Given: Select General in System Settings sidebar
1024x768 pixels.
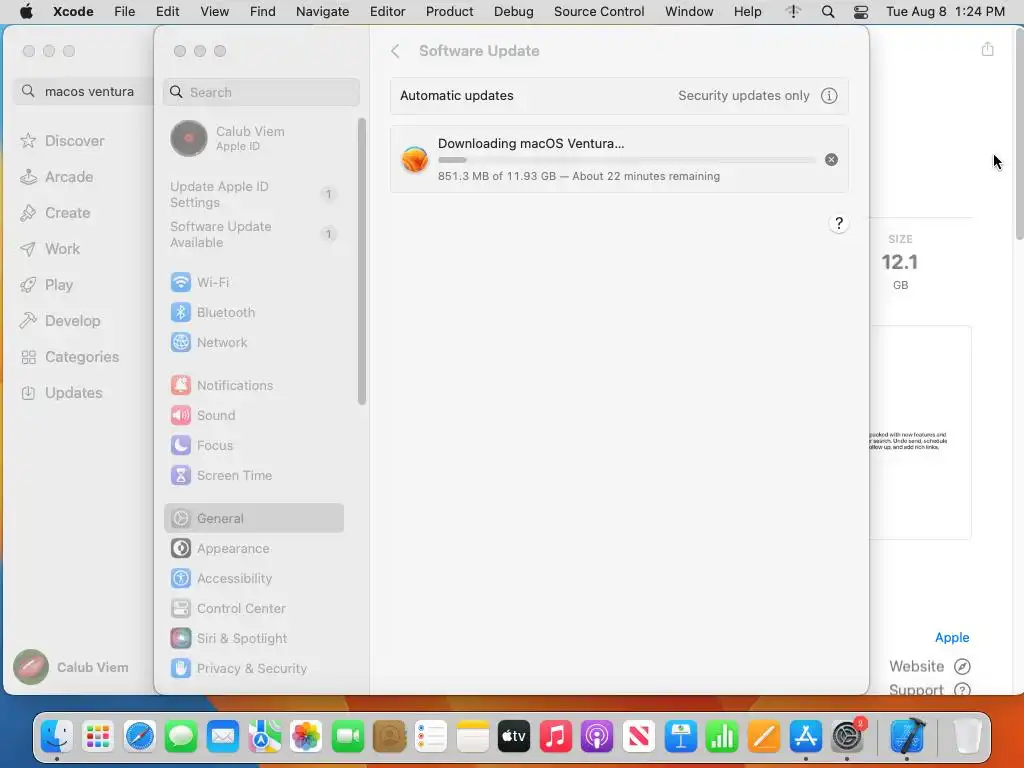Looking at the screenshot, I should (x=253, y=518).
